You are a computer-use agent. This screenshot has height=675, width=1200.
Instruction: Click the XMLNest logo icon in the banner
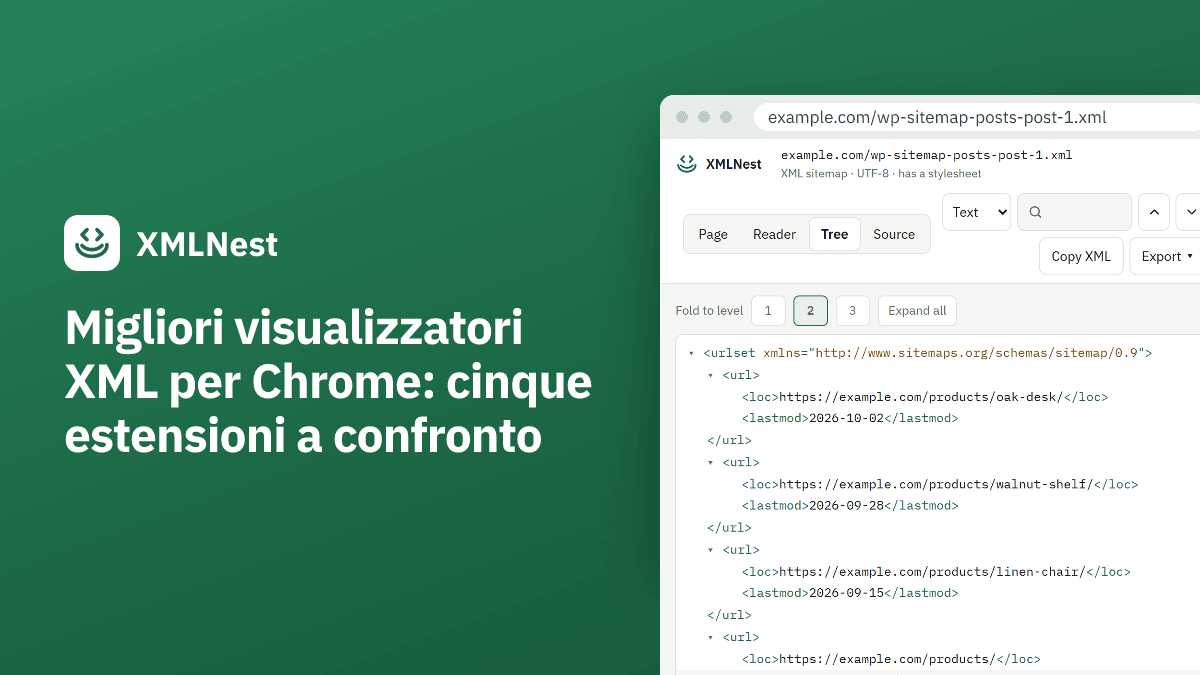tap(92, 243)
